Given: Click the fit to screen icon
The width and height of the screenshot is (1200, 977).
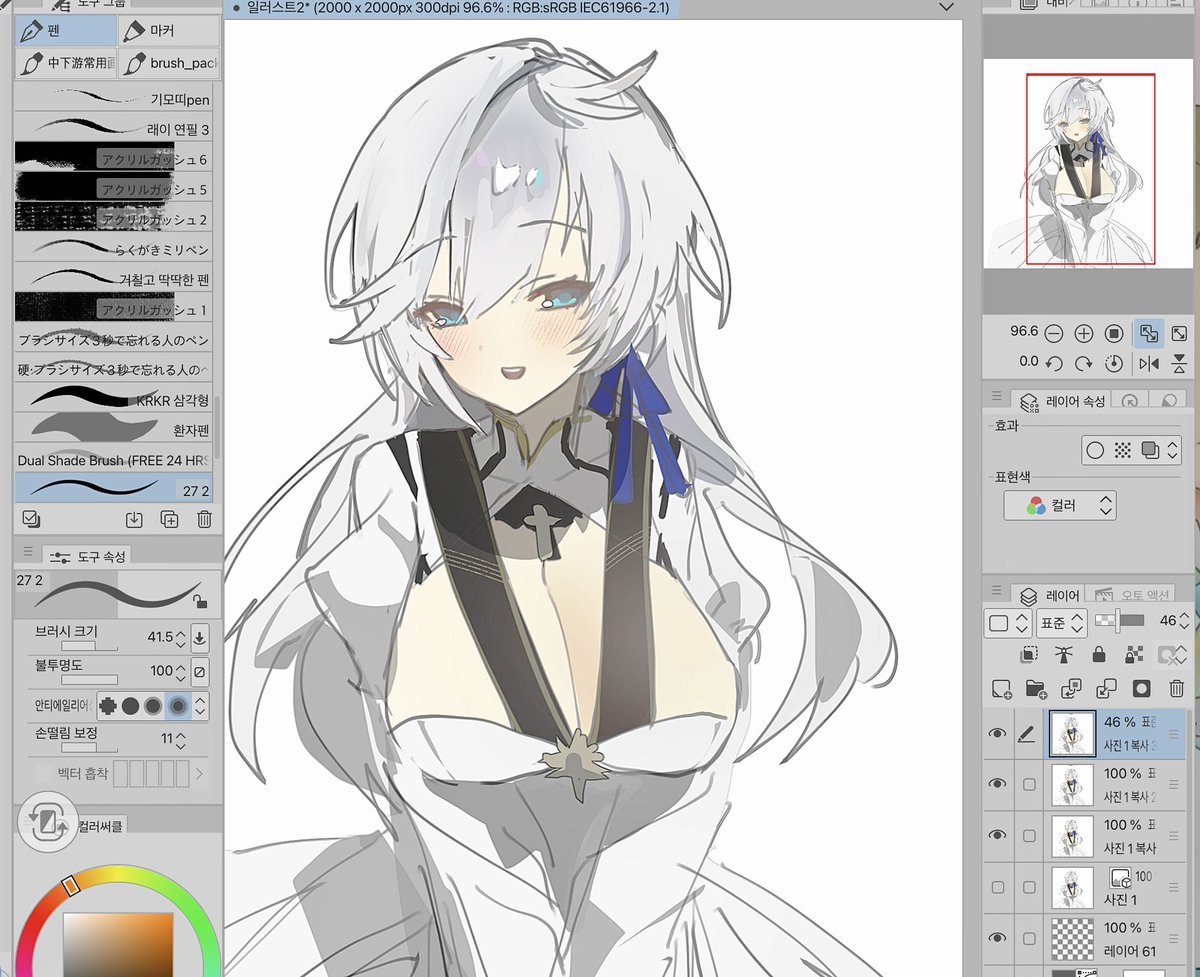Looking at the screenshot, I should pyautogui.click(x=1180, y=333).
